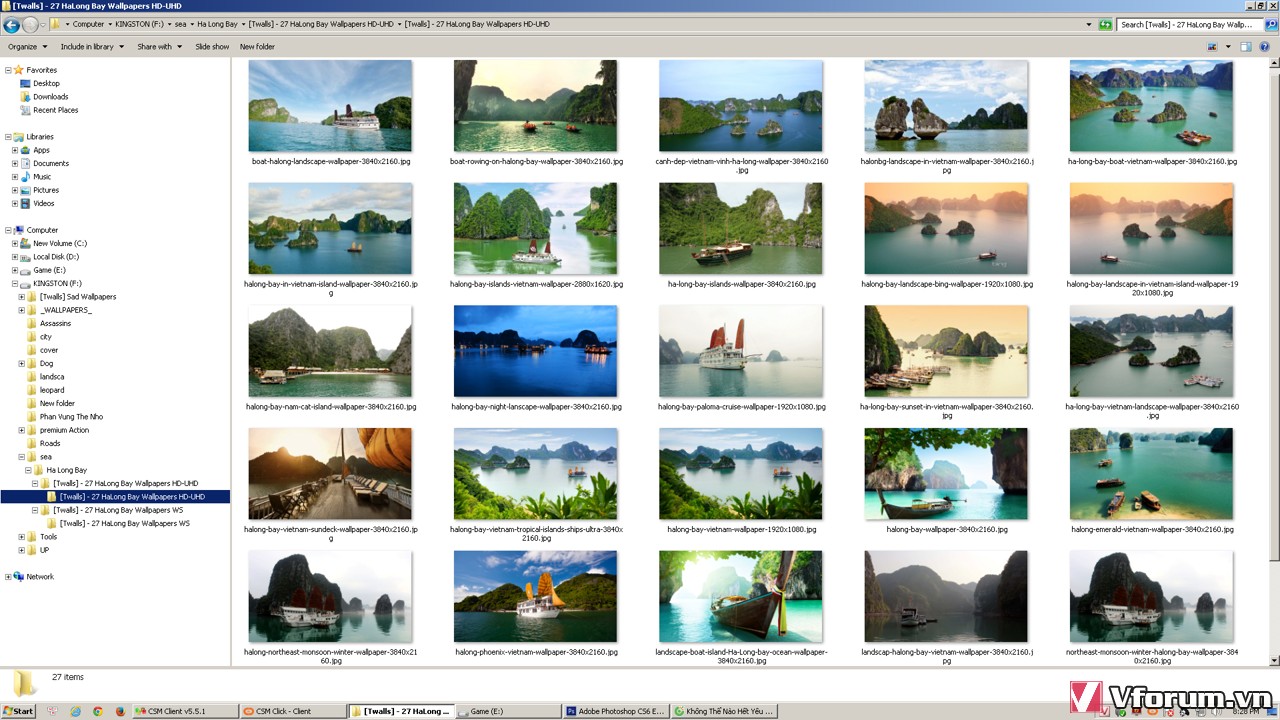Select the Pictures library
Image resolution: width=1280 pixels, height=720 pixels.
[45, 190]
